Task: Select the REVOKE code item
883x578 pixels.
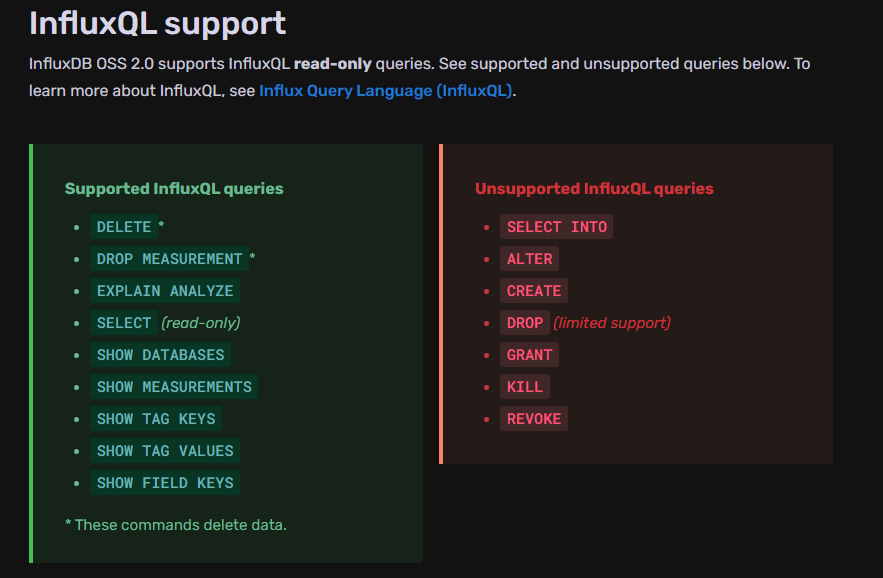Action: pyautogui.click(x=534, y=419)
